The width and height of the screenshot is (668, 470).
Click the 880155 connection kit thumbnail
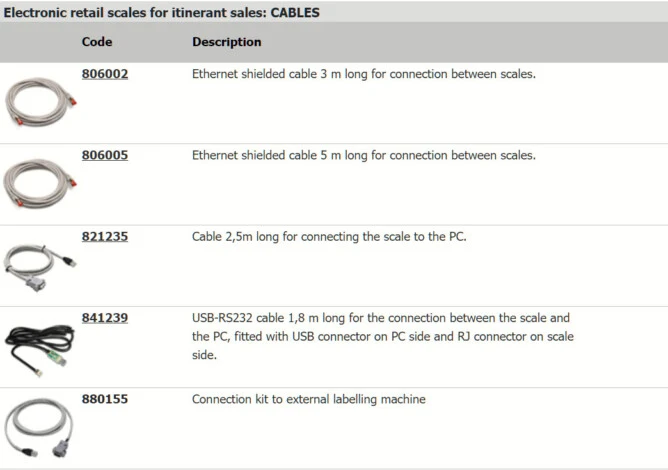tap(40, 427)
